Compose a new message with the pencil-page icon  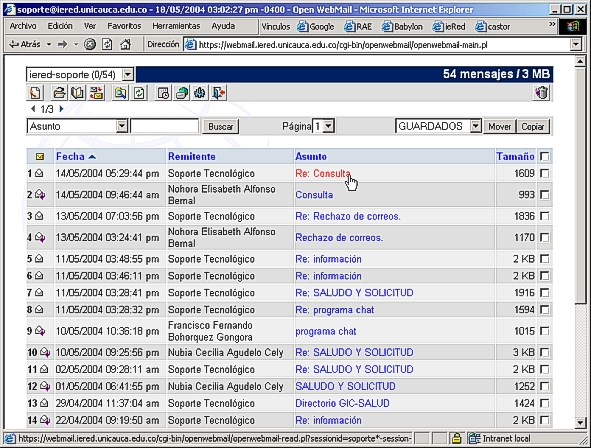[x=35, y=93]
